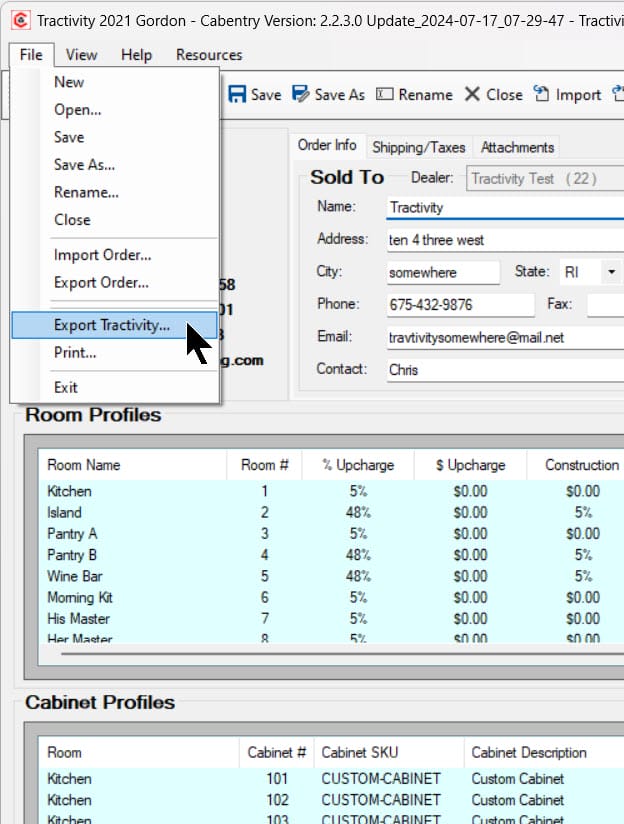The image size is (624, 824).
Task: Click the Phone number field
Action: tap(461, 305)
